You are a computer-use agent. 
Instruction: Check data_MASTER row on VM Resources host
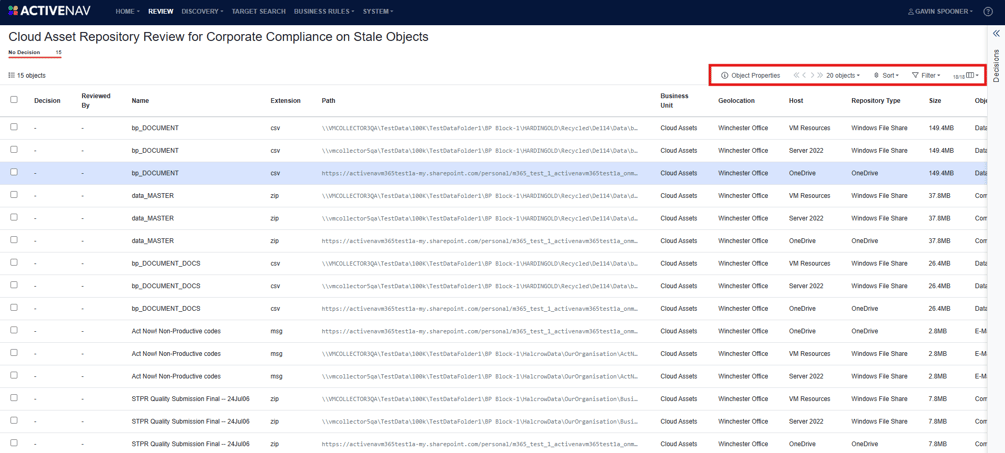14,195
